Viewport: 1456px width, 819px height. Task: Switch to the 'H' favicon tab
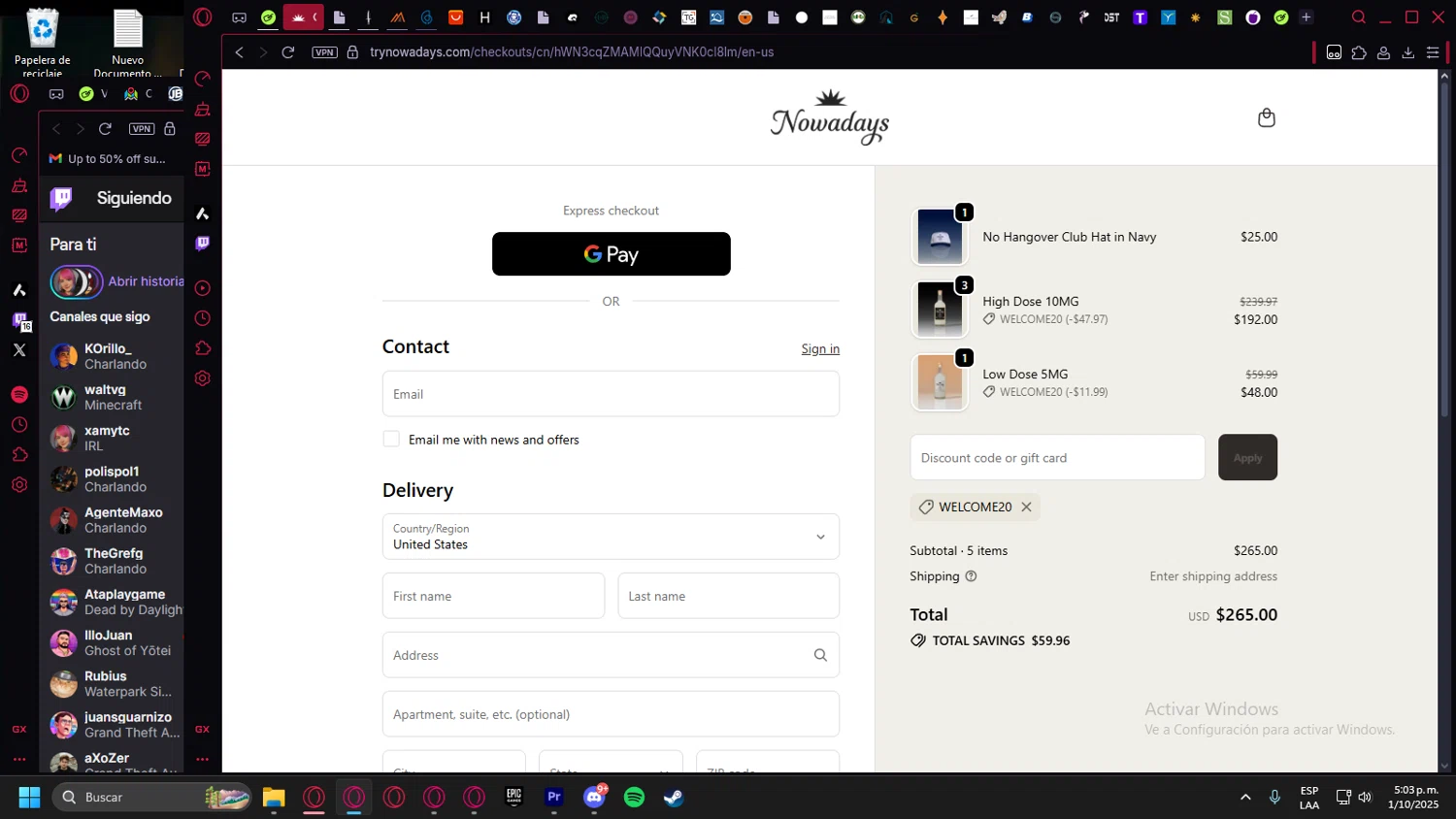click(x=484, y=17)
